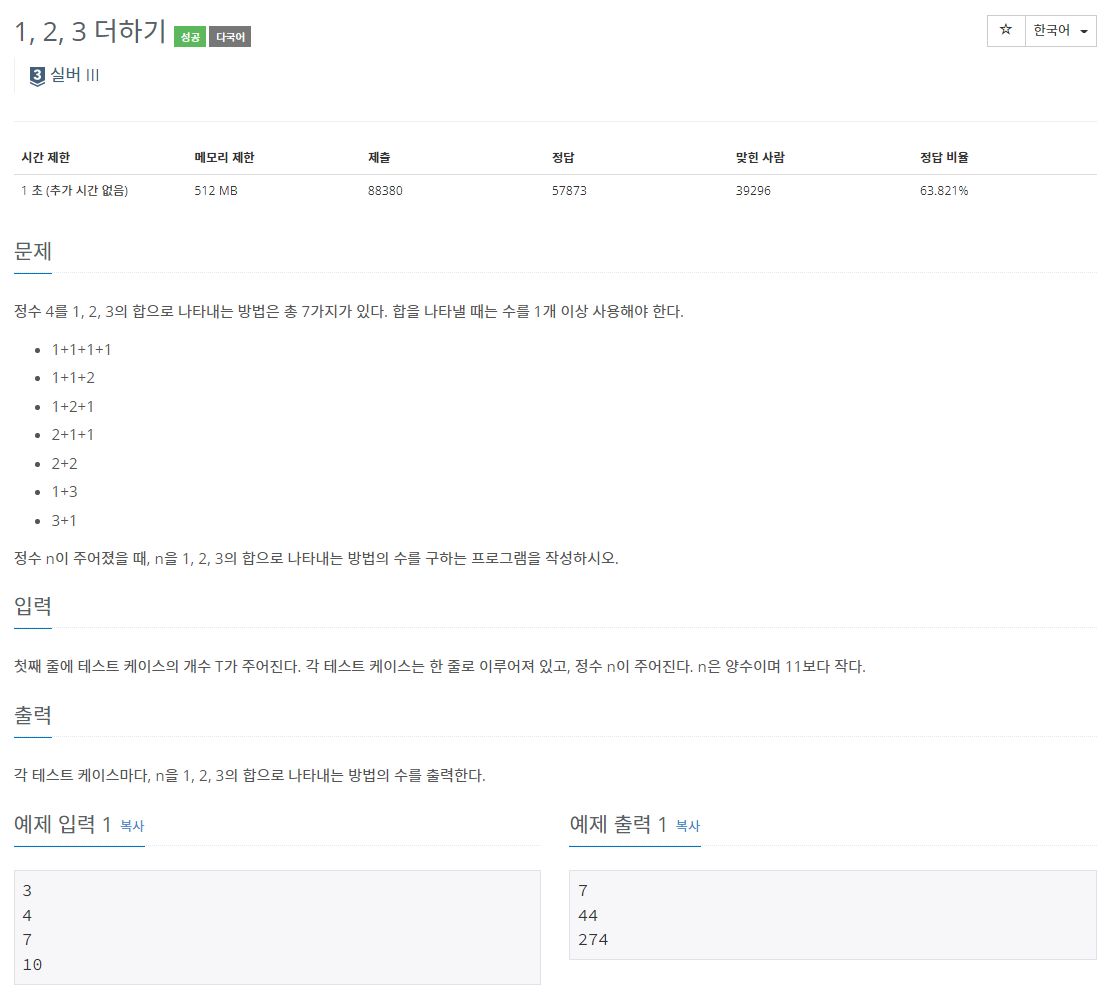Copy sample output using 복사 link
This screenshot has height=992, width=1108.
[x=688, y=825]
